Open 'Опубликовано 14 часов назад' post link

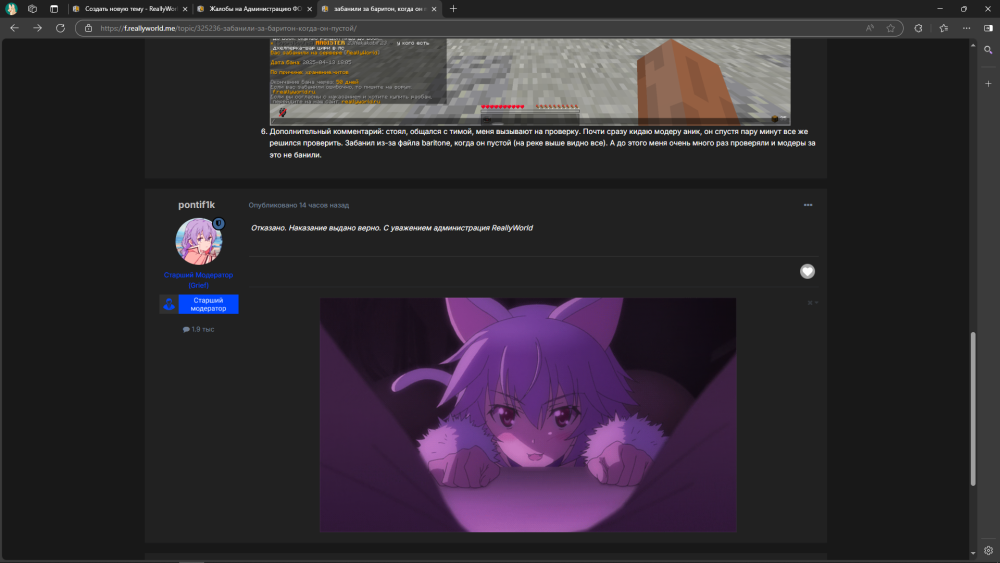(x=298, y=205)
